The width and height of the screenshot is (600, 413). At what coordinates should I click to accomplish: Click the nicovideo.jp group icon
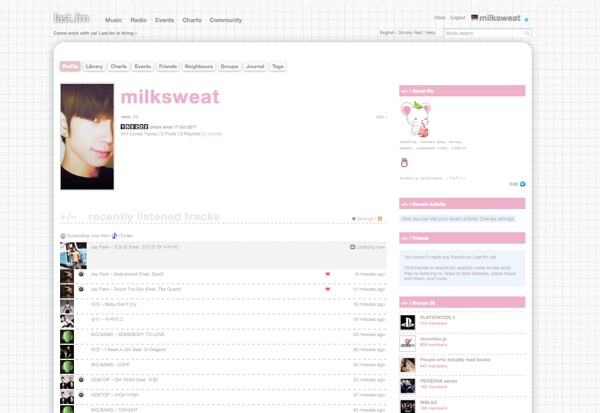coord(408,343)
